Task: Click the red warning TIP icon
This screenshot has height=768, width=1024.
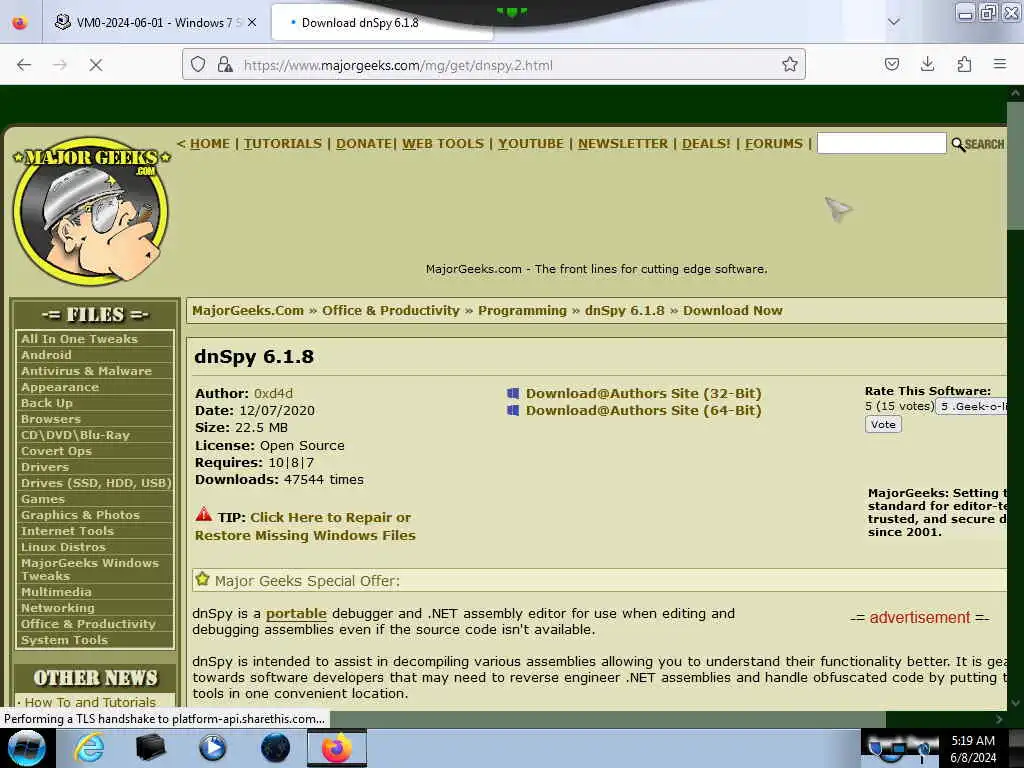Action: 204,515
